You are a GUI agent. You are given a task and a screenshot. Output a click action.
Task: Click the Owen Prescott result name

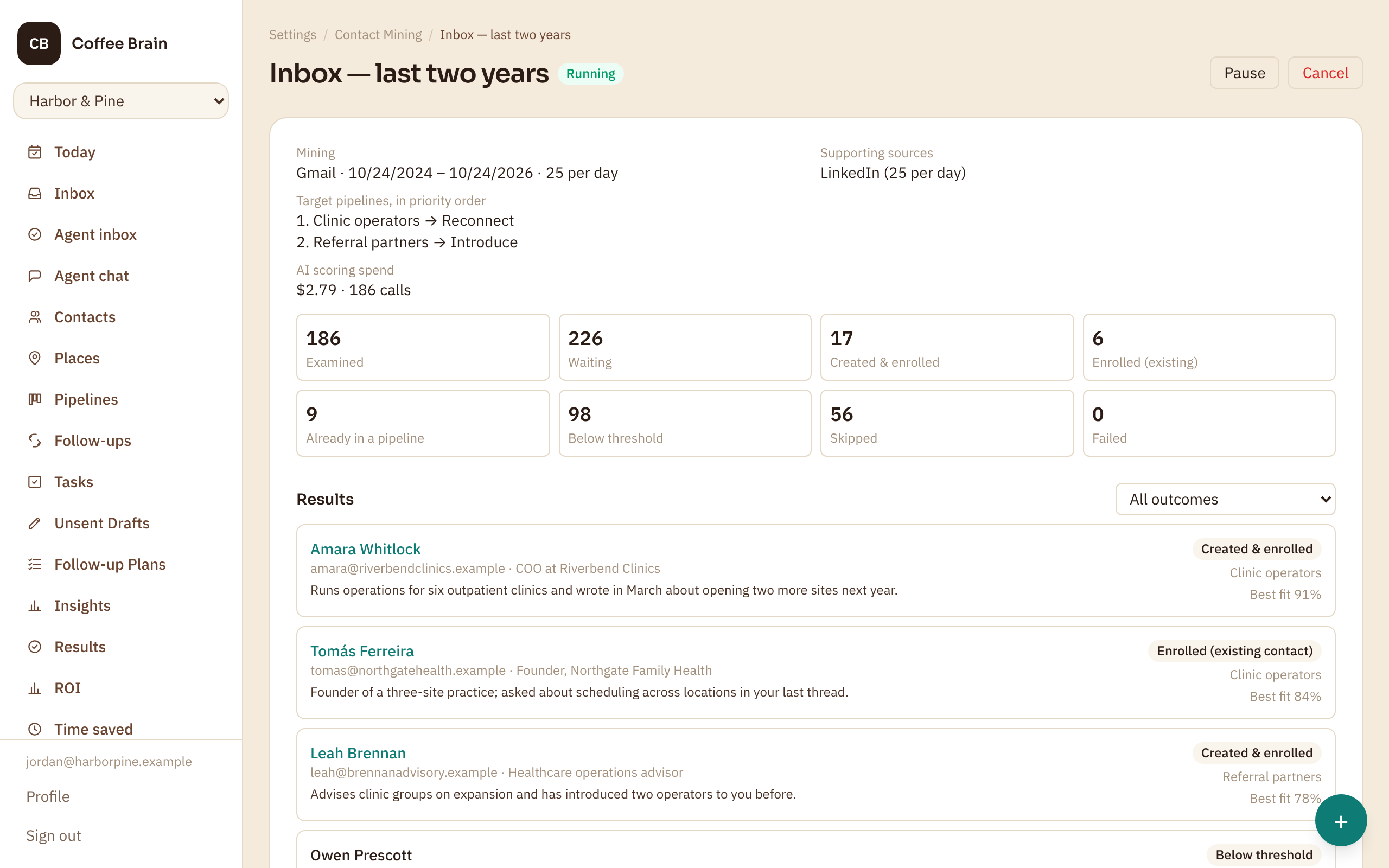click(x=361, y=856)
